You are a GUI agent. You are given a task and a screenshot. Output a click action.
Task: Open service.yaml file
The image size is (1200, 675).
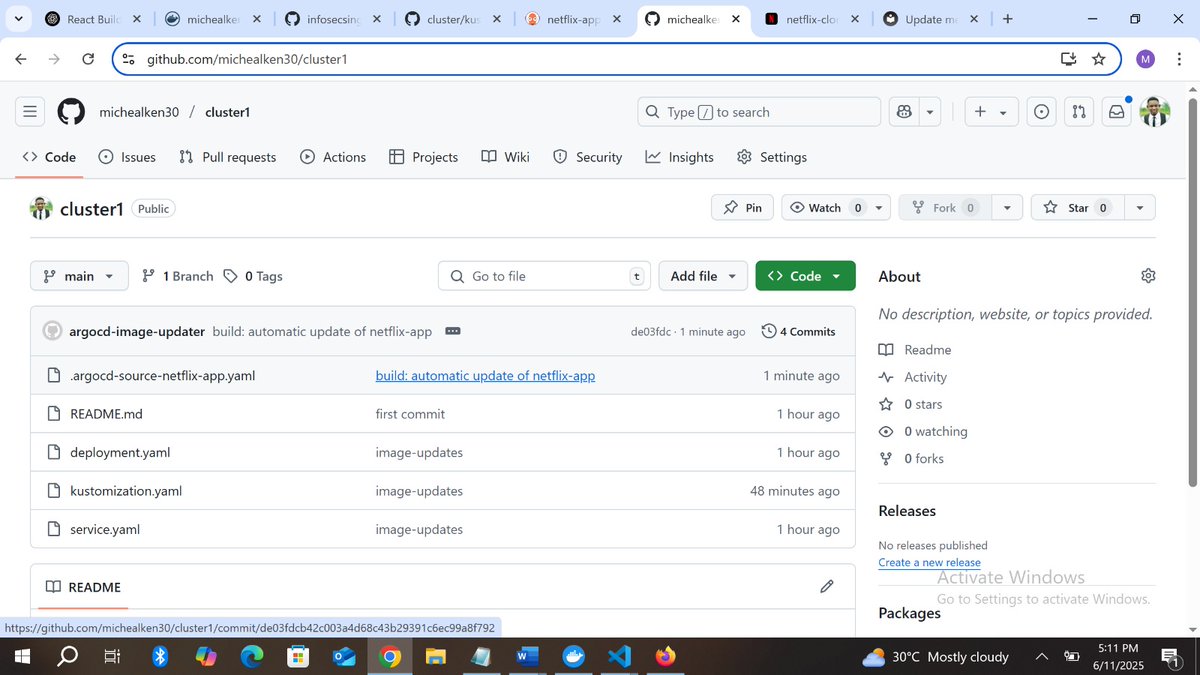pyautogui.click(x=105, y=529)
